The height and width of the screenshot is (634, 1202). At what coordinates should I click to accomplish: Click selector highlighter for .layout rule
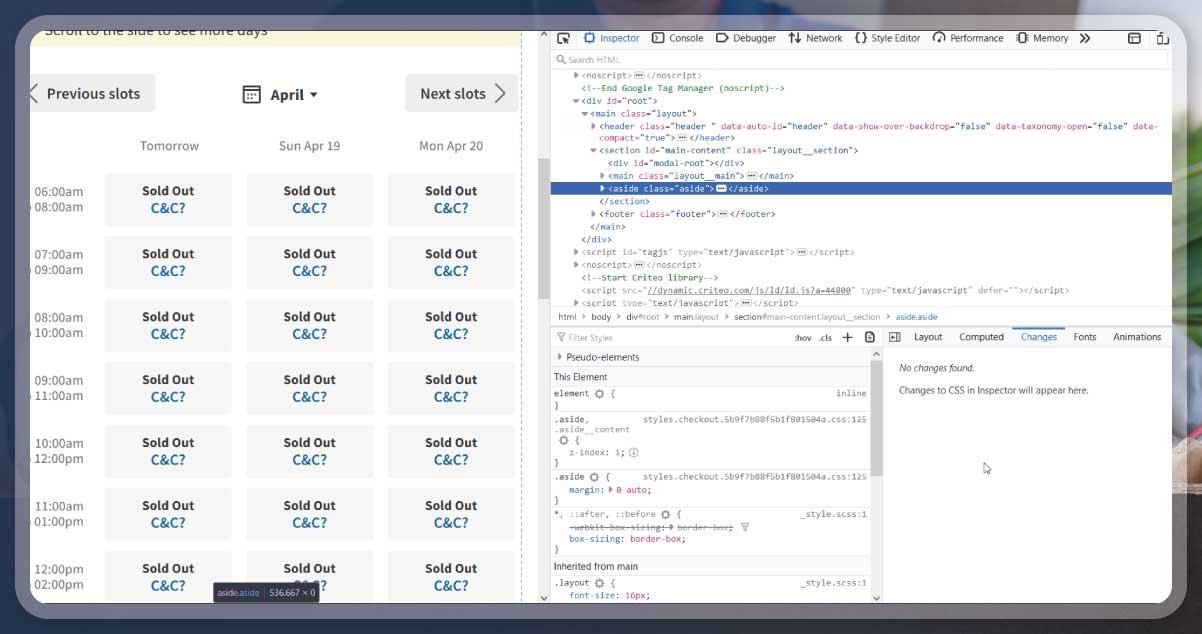click(x=599, y=583)
